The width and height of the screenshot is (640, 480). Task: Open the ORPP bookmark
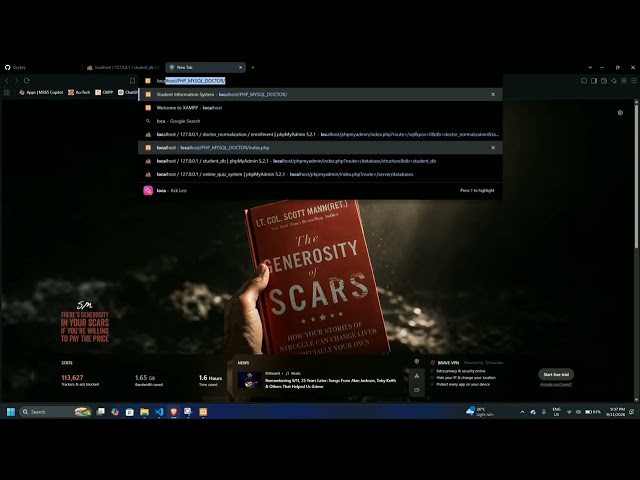pyautogui.click(x=104, y=92)
